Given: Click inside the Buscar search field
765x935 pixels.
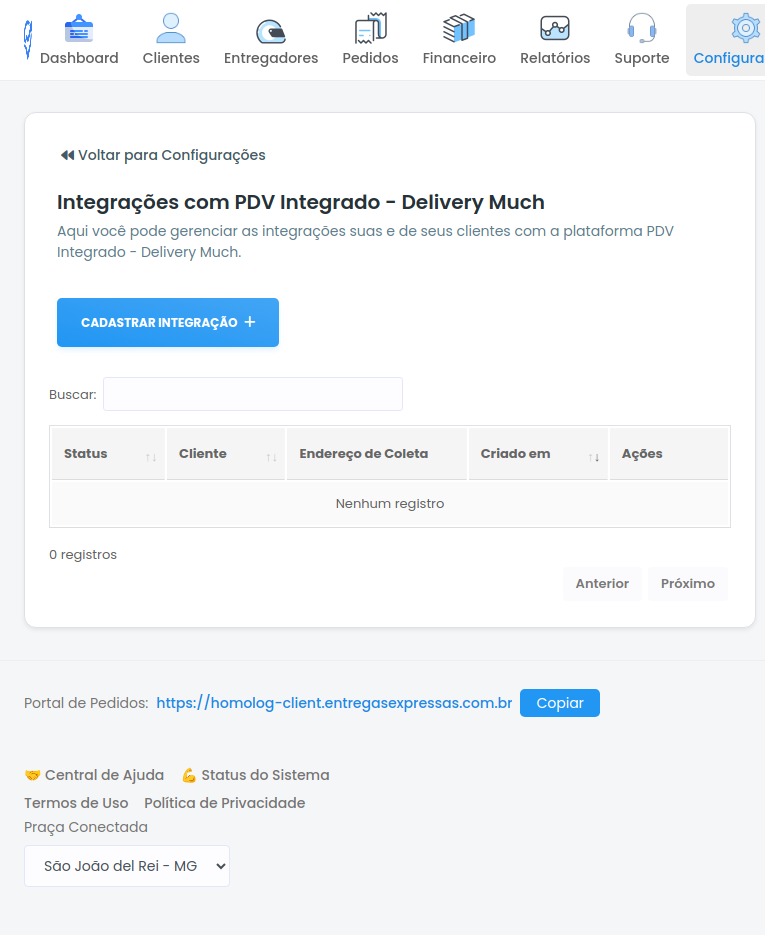Looking at the screenshot, I should point(252,394).
